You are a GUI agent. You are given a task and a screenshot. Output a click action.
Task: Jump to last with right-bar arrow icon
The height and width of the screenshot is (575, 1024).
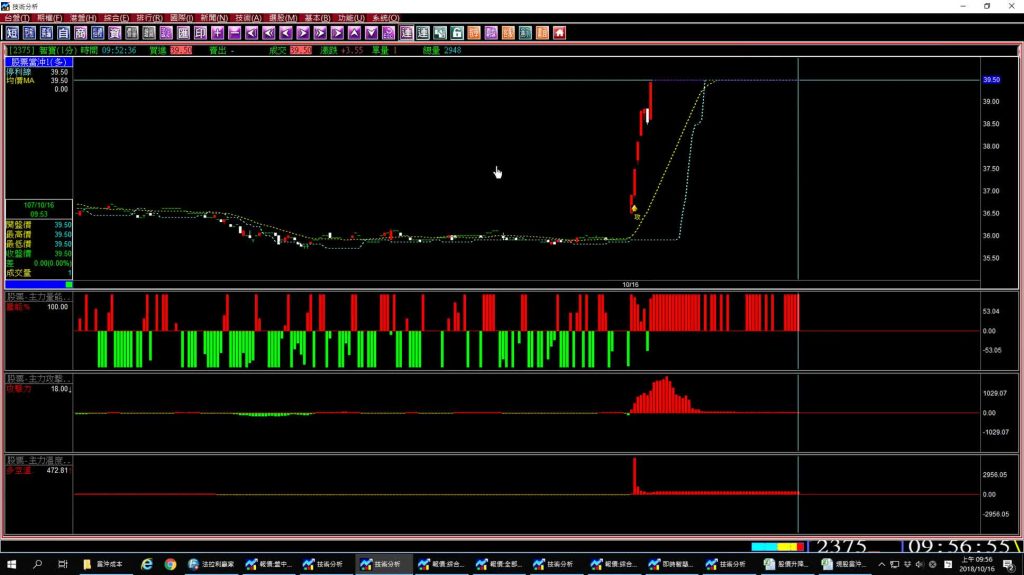pyautogui.click(x=337, y=33)
